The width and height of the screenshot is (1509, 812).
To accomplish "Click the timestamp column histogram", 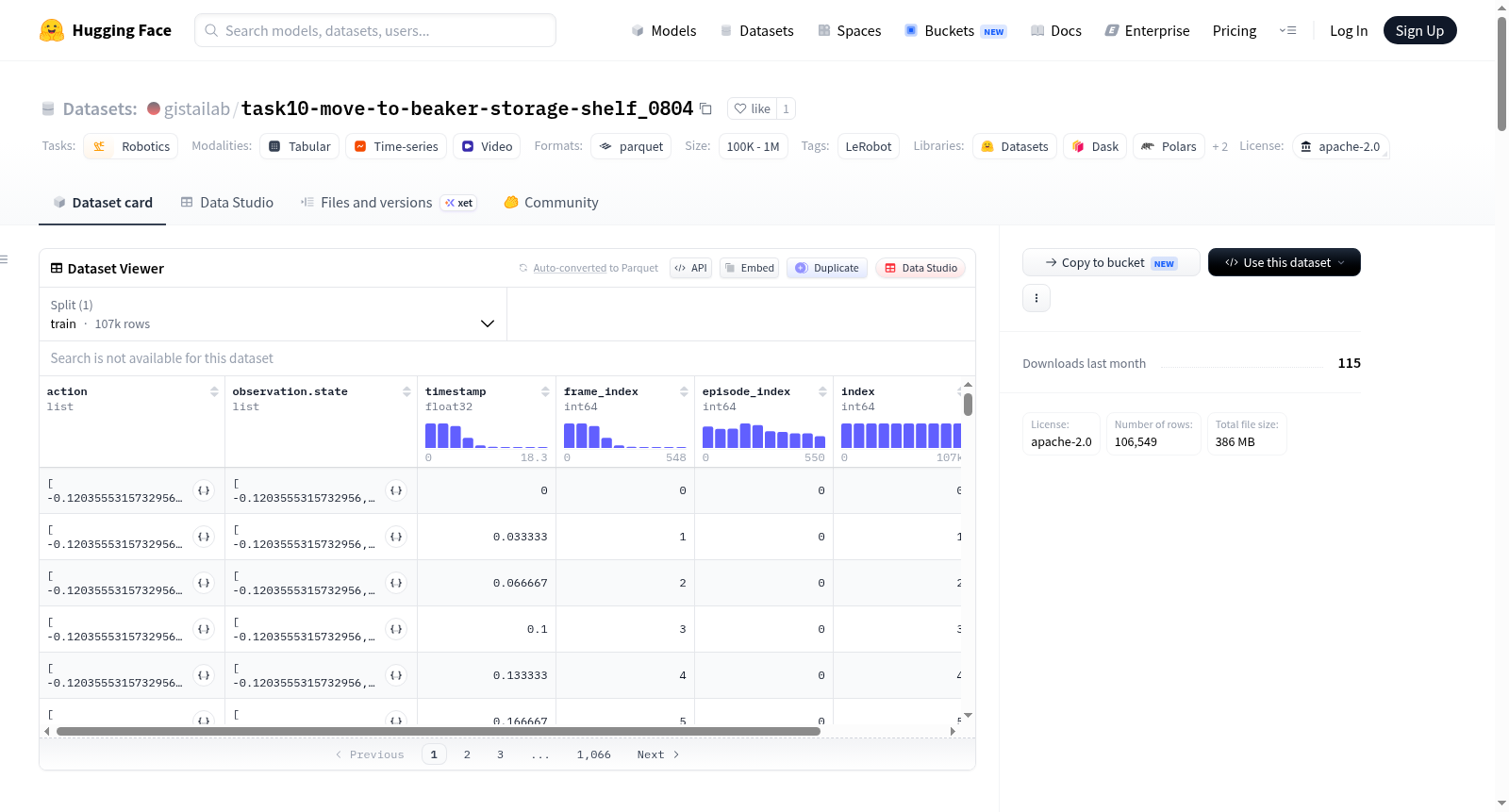I will (487, 435).
